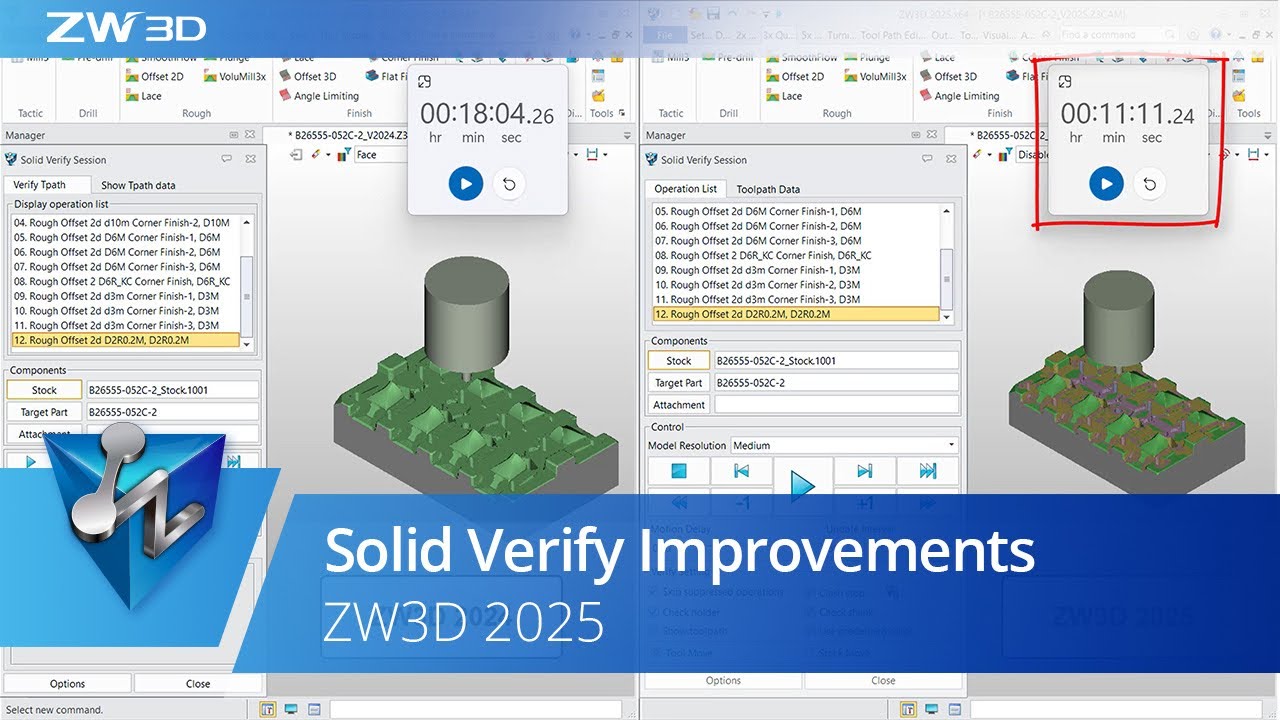Click exit icon in left viewport toolbar
This screenshot has height=720, width=1280.
[297, 154]
